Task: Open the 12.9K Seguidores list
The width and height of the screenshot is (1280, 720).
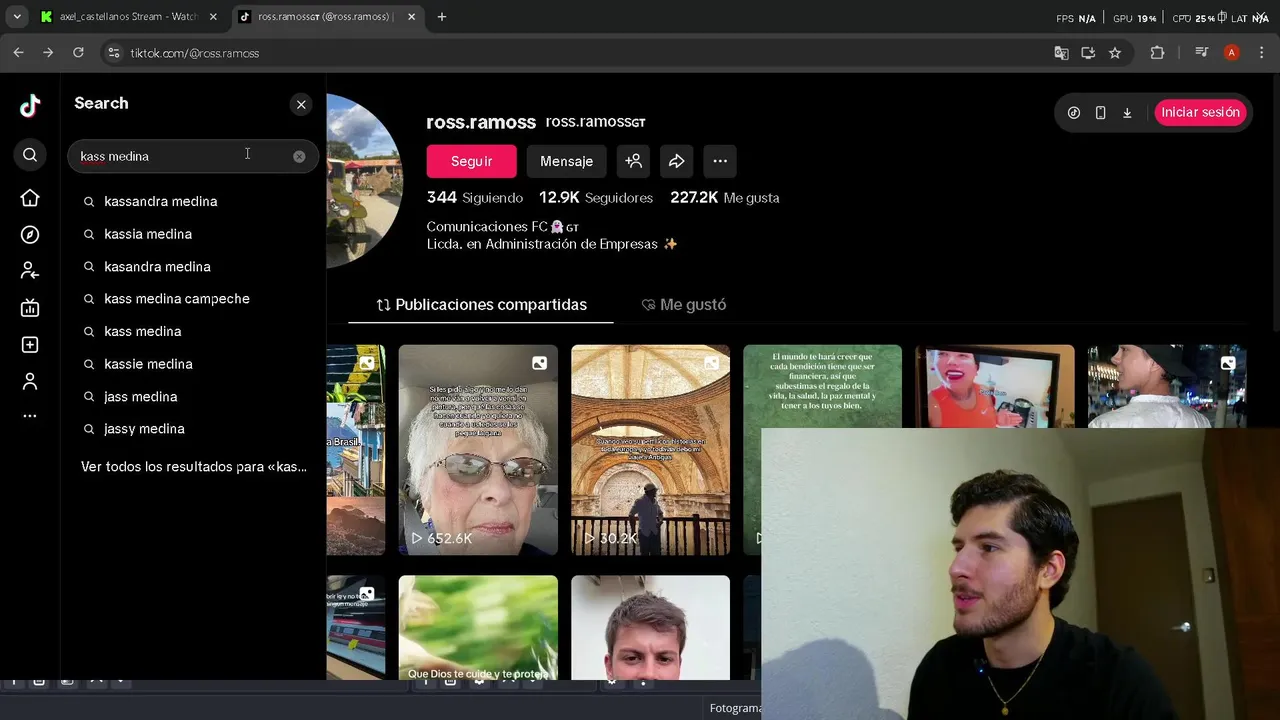Action: coord(596,198)
